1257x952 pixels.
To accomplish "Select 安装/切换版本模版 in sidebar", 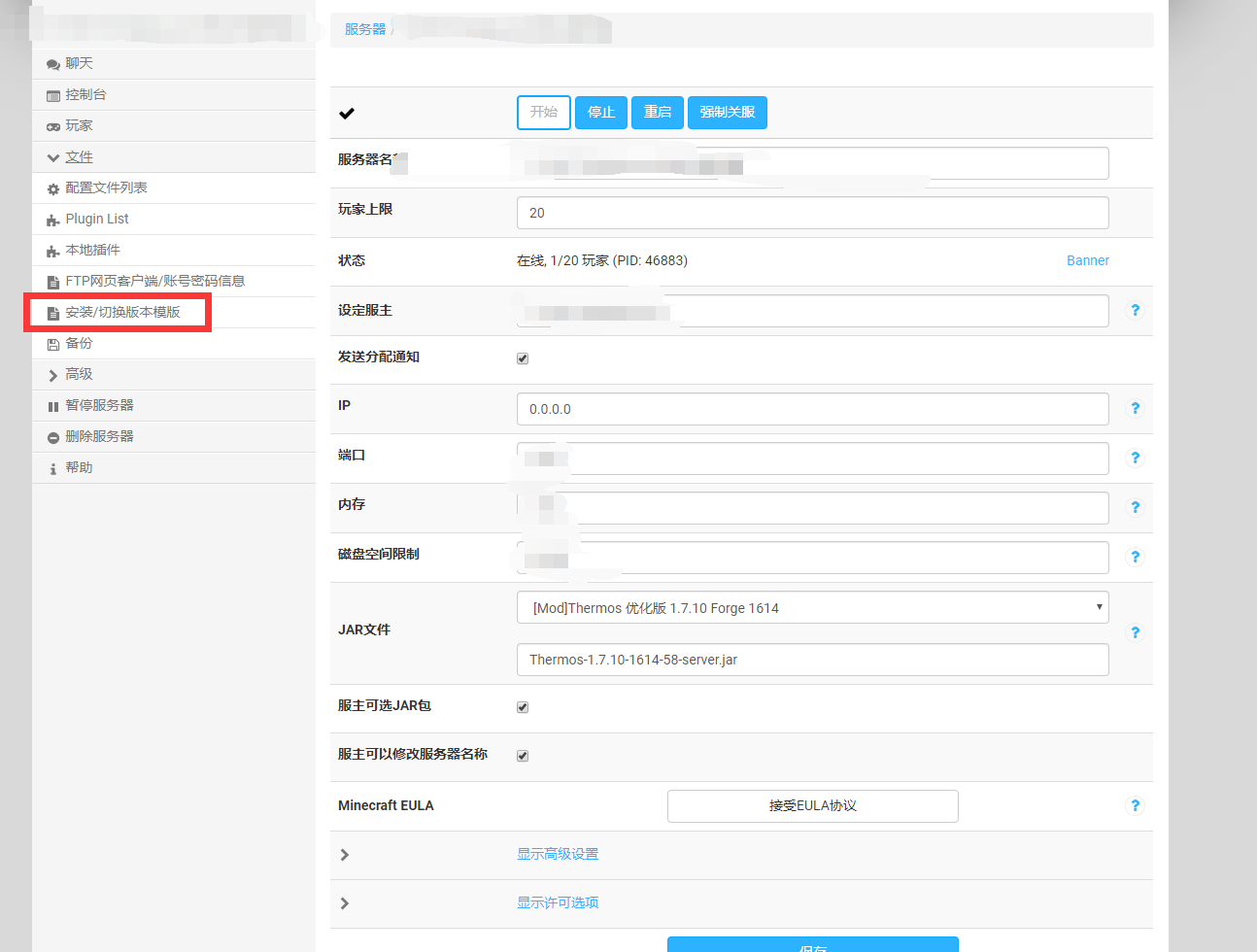I will pos(122,313).
